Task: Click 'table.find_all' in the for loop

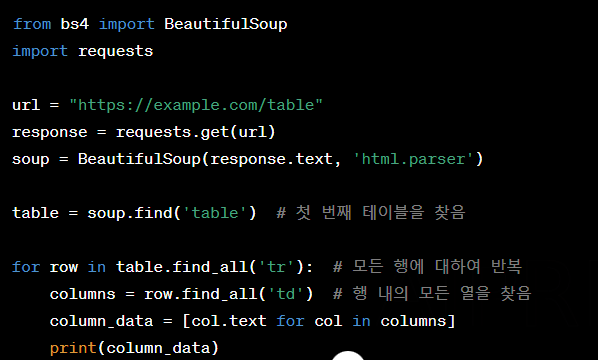Action: pyautogui.click(x=182, y=267)
